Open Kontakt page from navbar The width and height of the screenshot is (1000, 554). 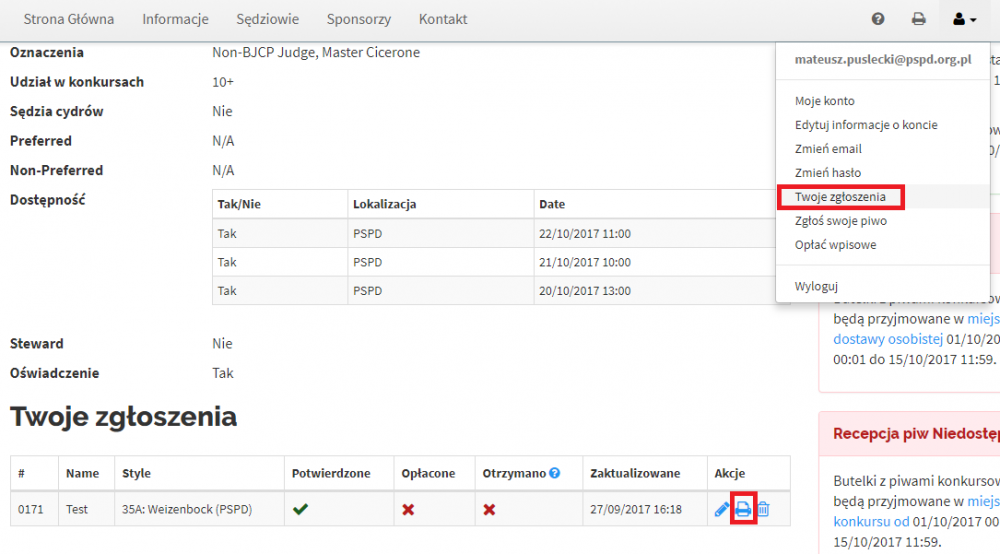pos(443,19)
